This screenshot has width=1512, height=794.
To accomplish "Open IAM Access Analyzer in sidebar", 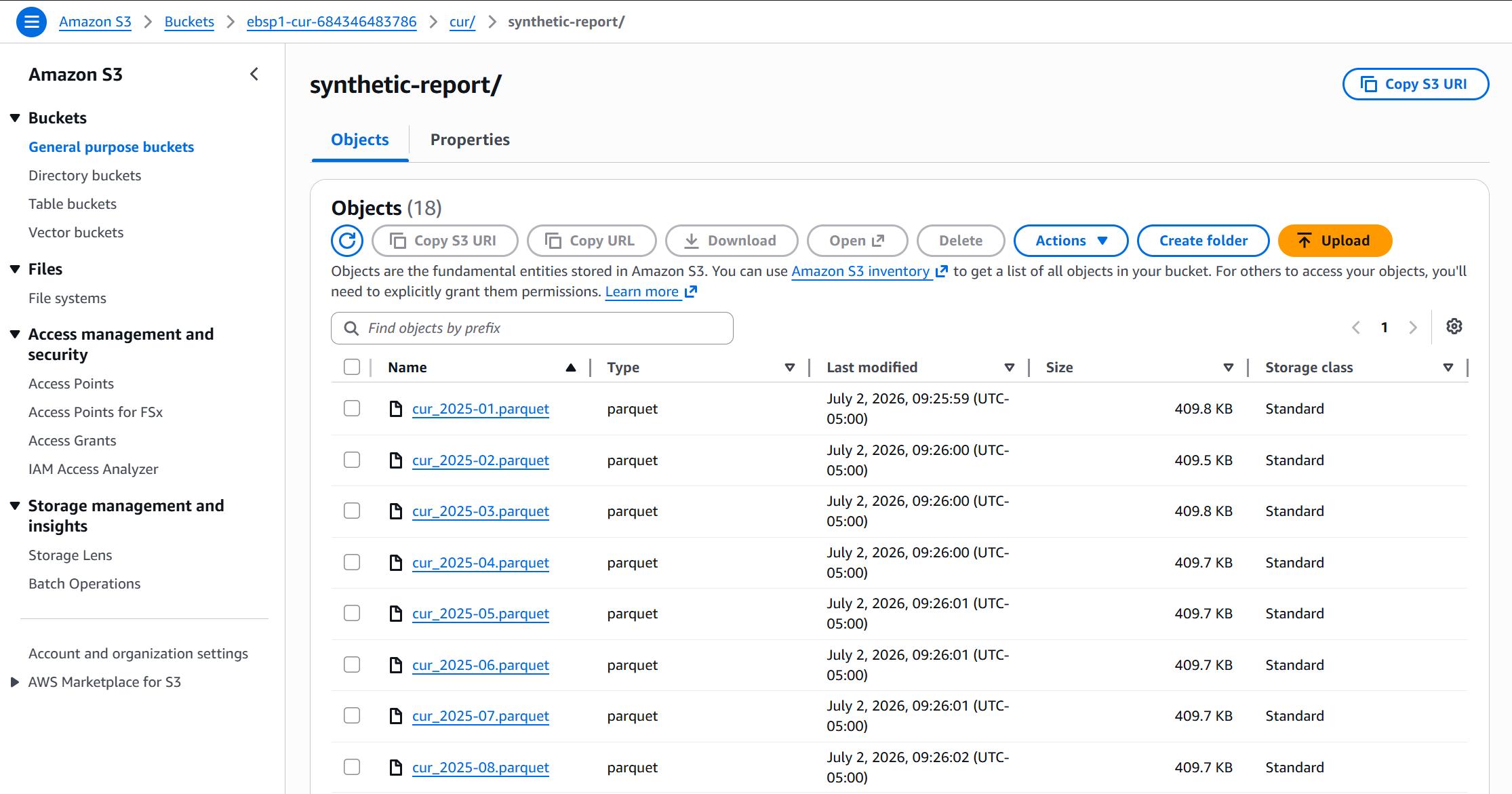I will 94,469.
